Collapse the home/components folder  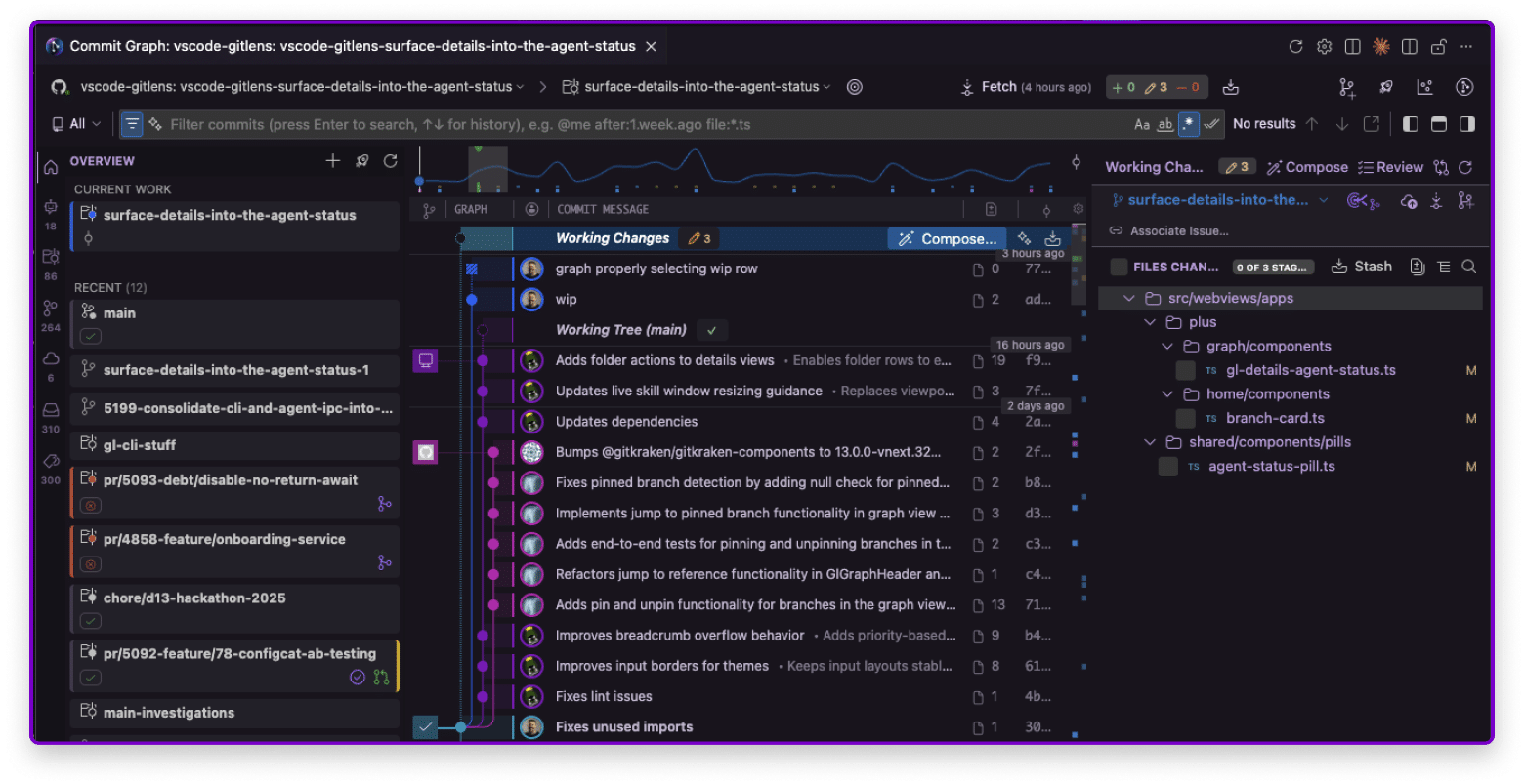pyautogui.click(x=1167, y=394)
